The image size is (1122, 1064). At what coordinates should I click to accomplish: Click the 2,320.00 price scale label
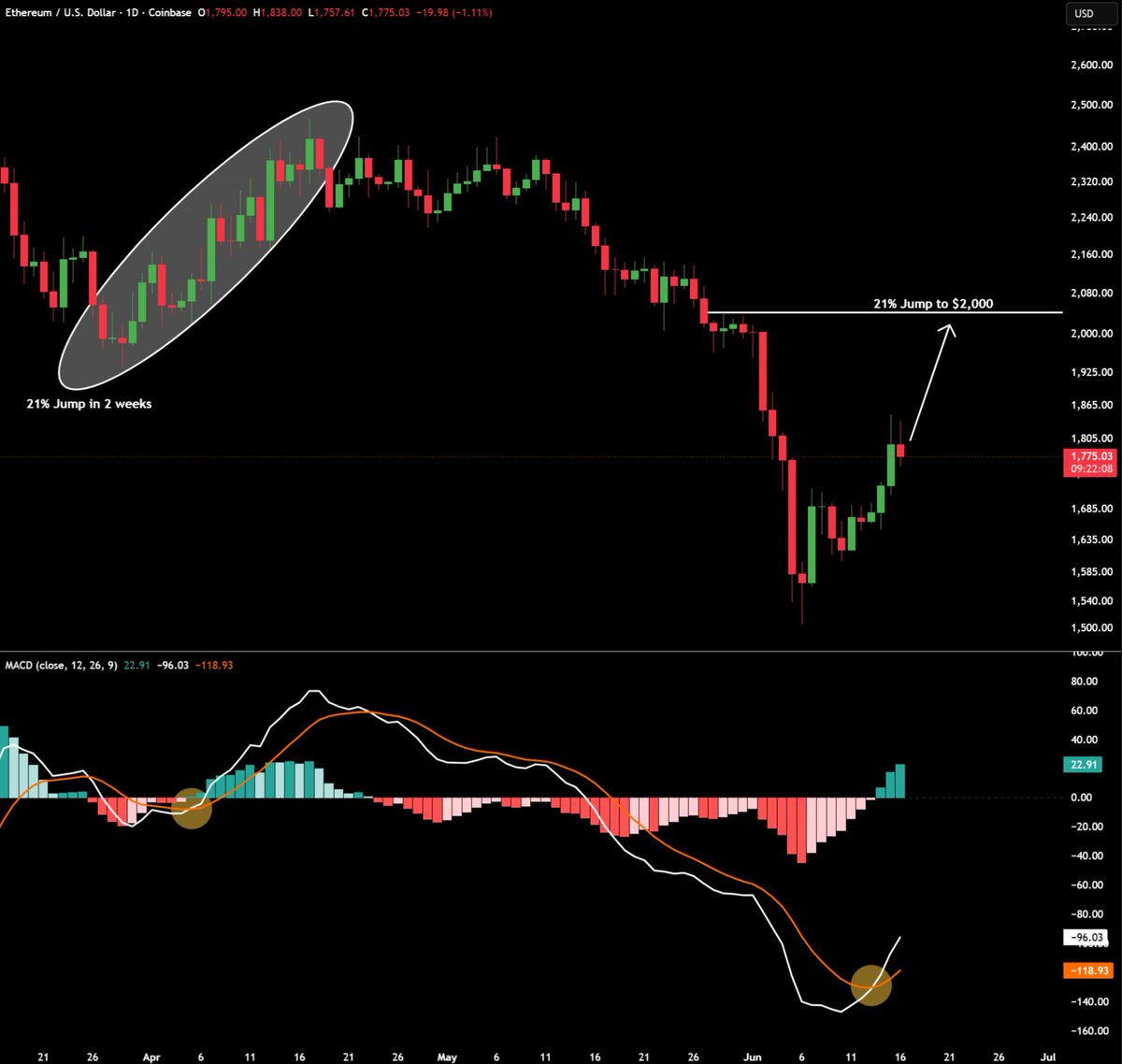[1092, 181]
